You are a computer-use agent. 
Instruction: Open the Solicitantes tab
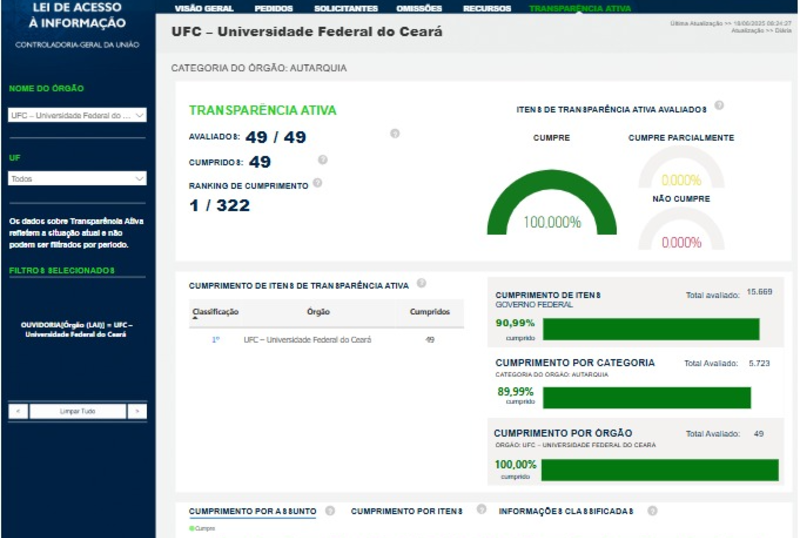click(x=346, y=8)
